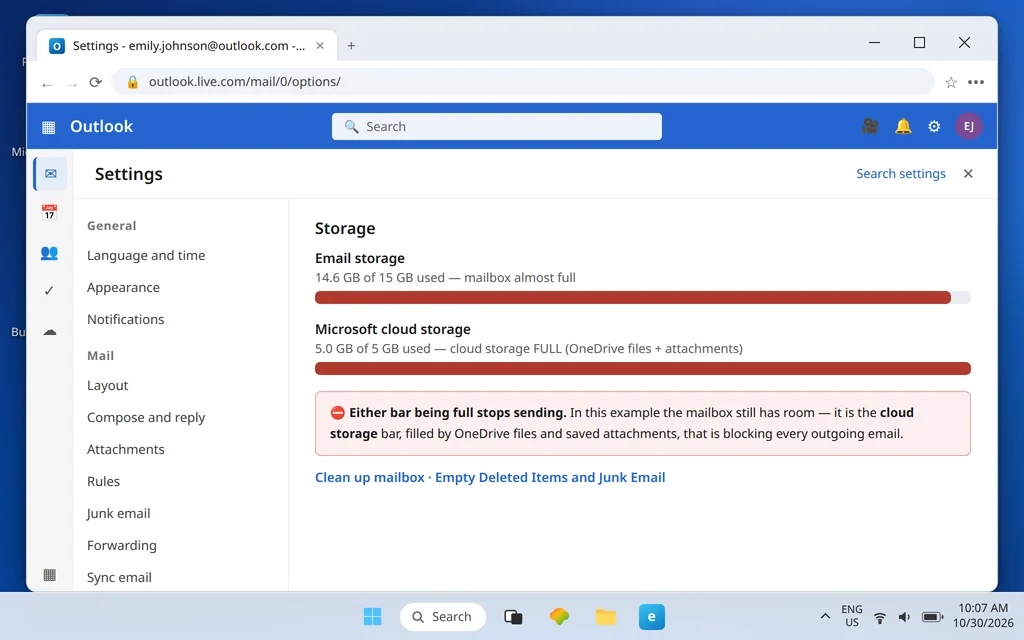This screenshot has height=640, width=1024.
Task: Open the Mail module in the sidebar
Action: point(50,174)
